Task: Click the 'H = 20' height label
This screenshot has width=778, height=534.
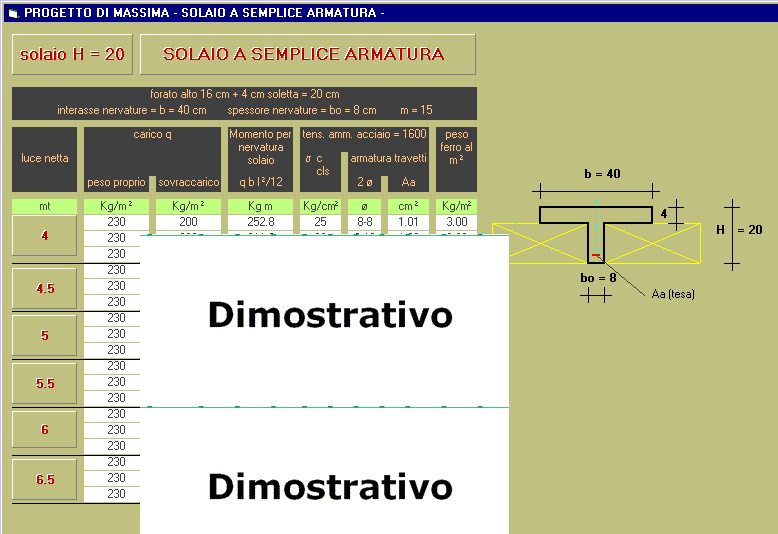Action: [739, 230]
